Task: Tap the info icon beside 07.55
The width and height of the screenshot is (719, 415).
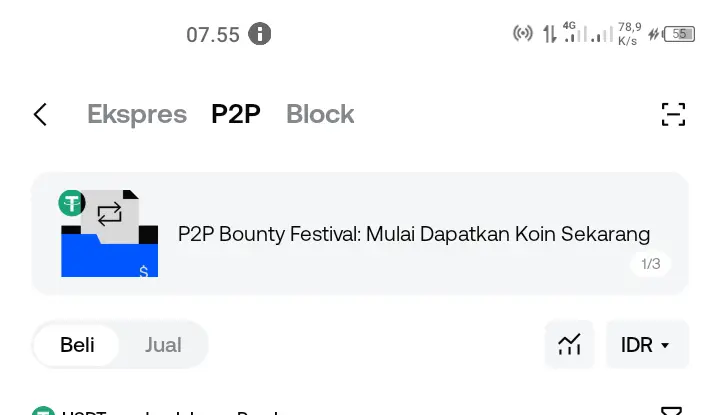Action: pyautogui.click(x=260, y=34)
